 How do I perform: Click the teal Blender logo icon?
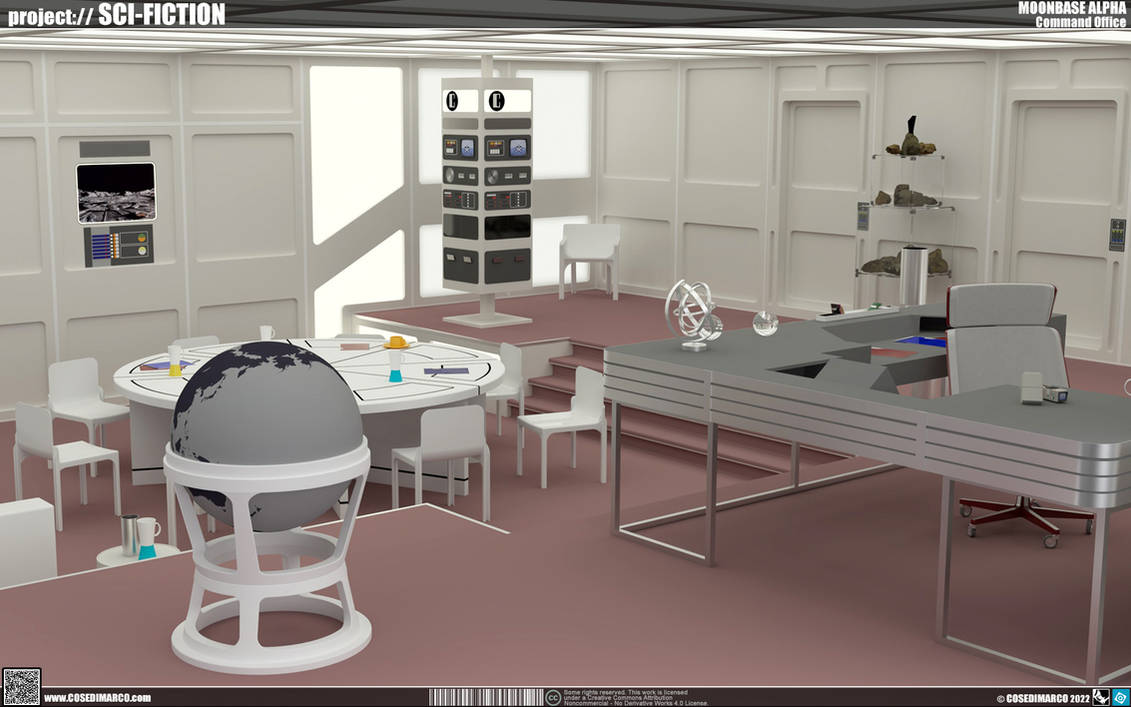coord(1121,697)
